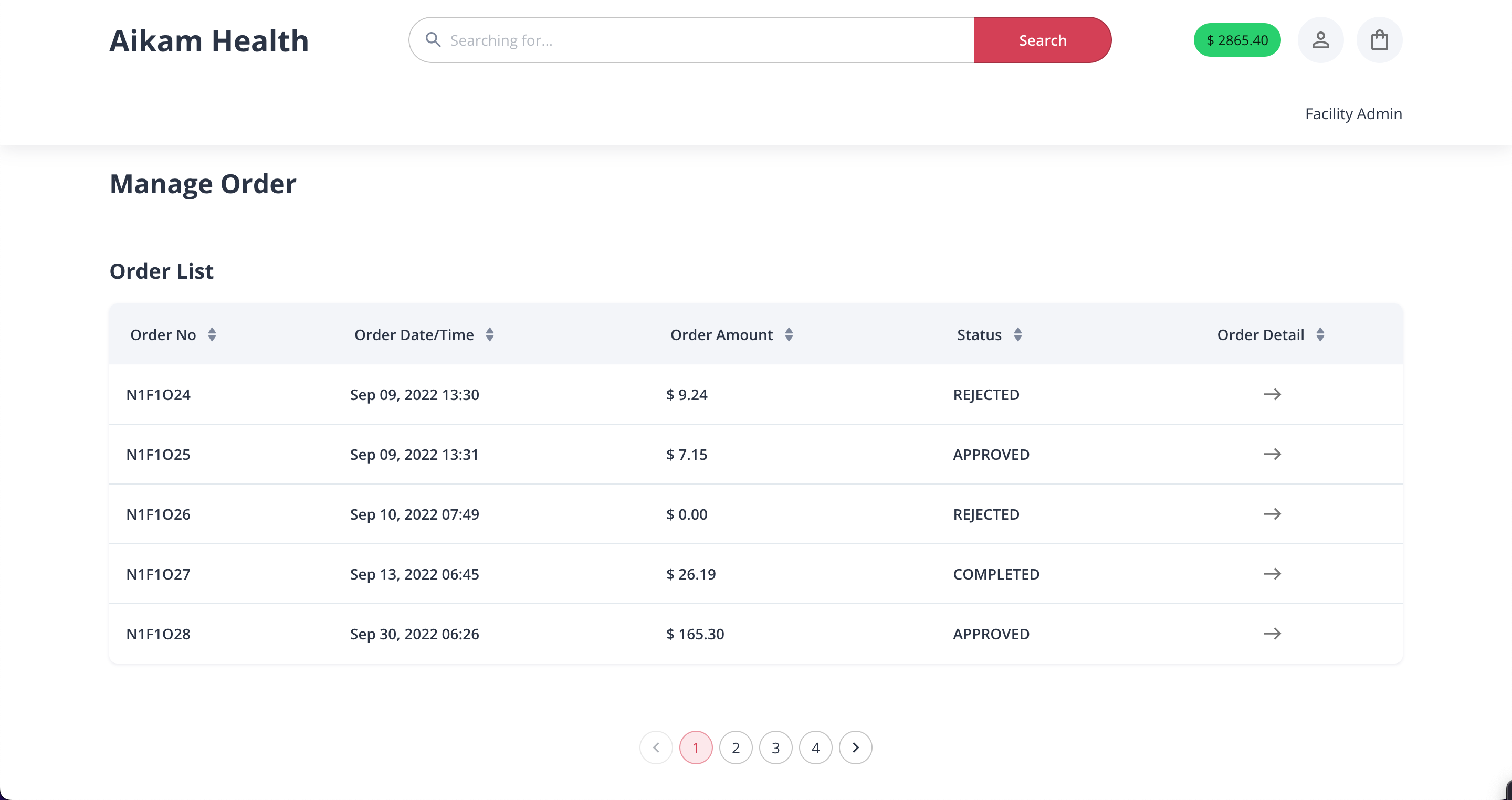
Task: Click the previous page arrow
Action: [657, 748]
